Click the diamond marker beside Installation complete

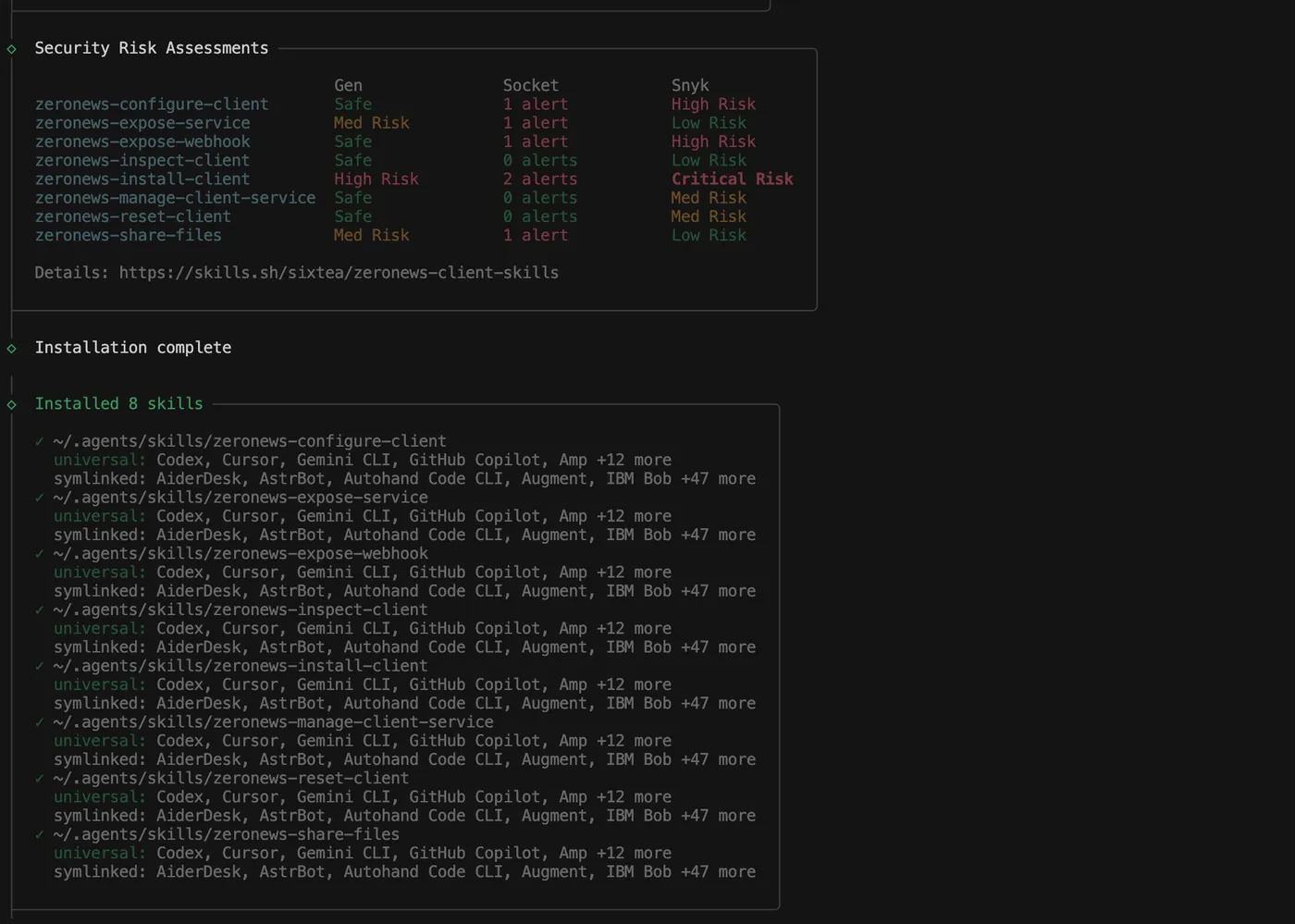12,349
